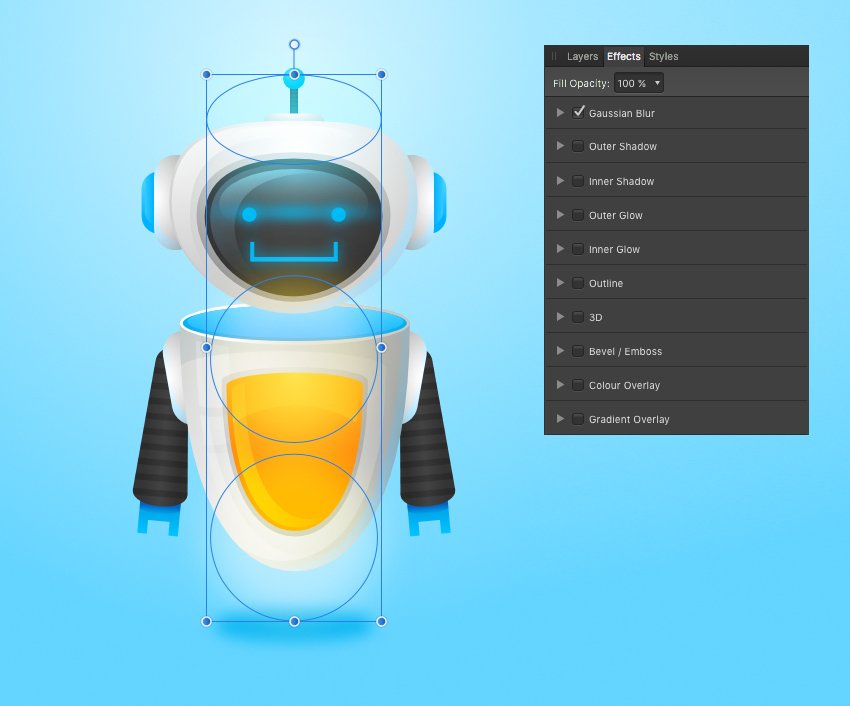Click the robot's orange chest shield
Image resolution: width=850 pixels, height=706 pixels.
click(294, 450)
